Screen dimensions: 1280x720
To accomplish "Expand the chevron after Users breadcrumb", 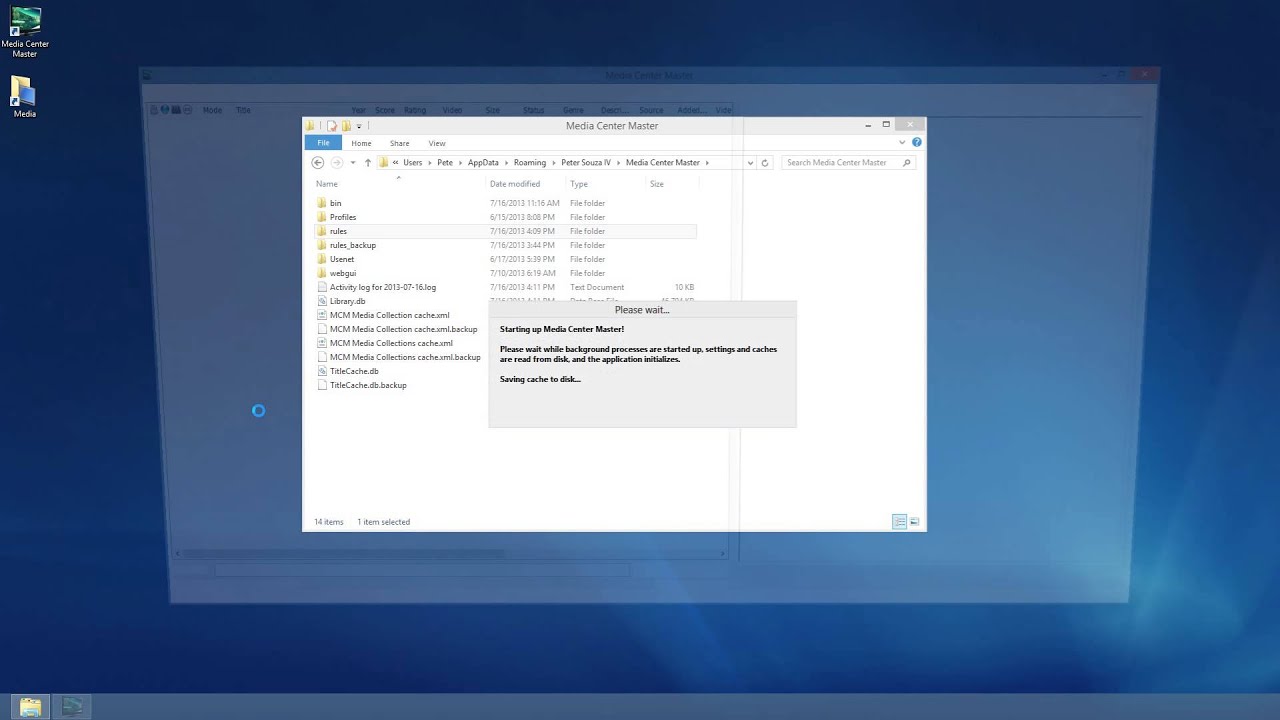I will 430,162.
